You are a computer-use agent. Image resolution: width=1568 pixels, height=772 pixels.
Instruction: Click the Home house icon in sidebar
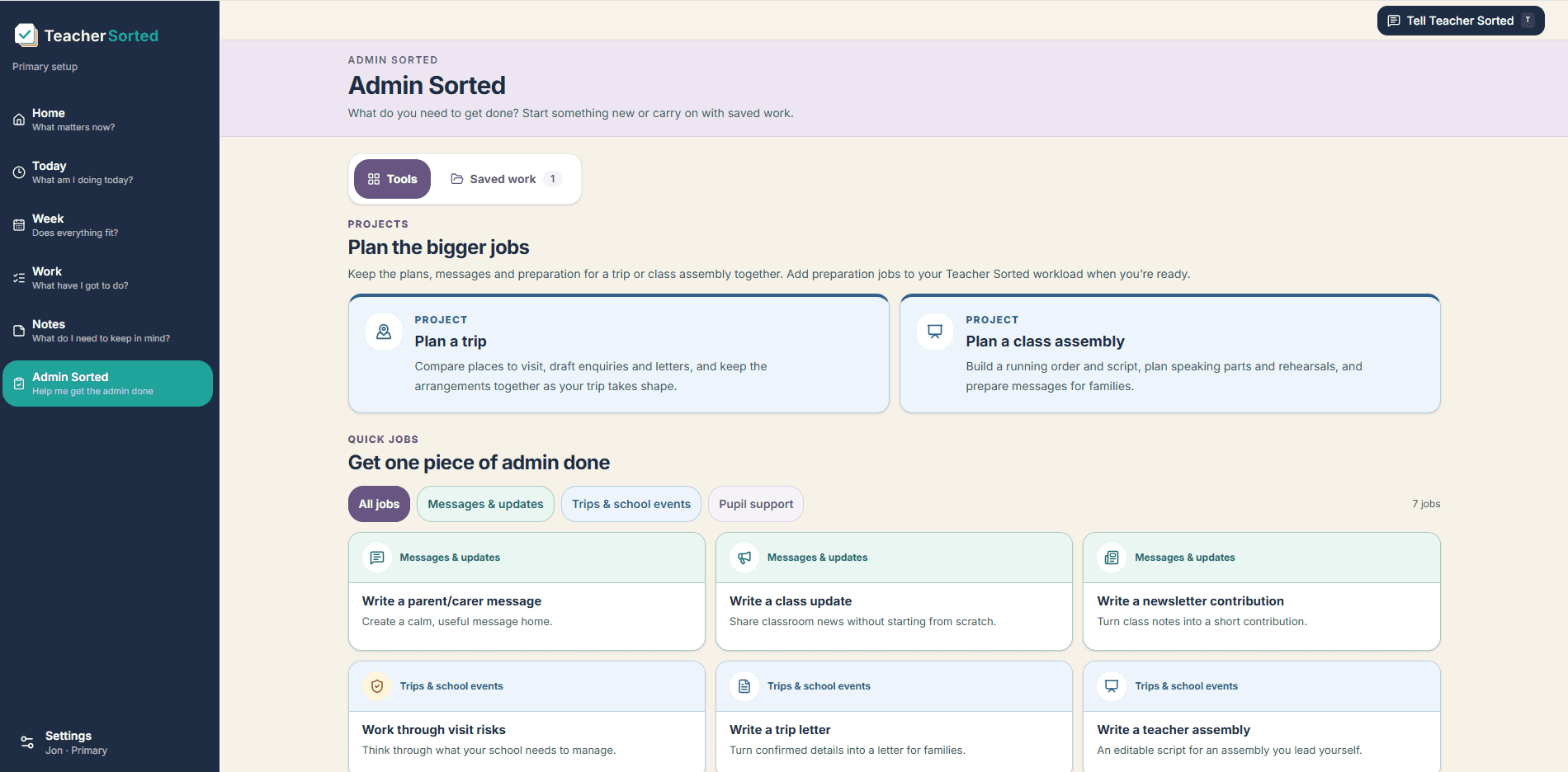pos(19,120)
